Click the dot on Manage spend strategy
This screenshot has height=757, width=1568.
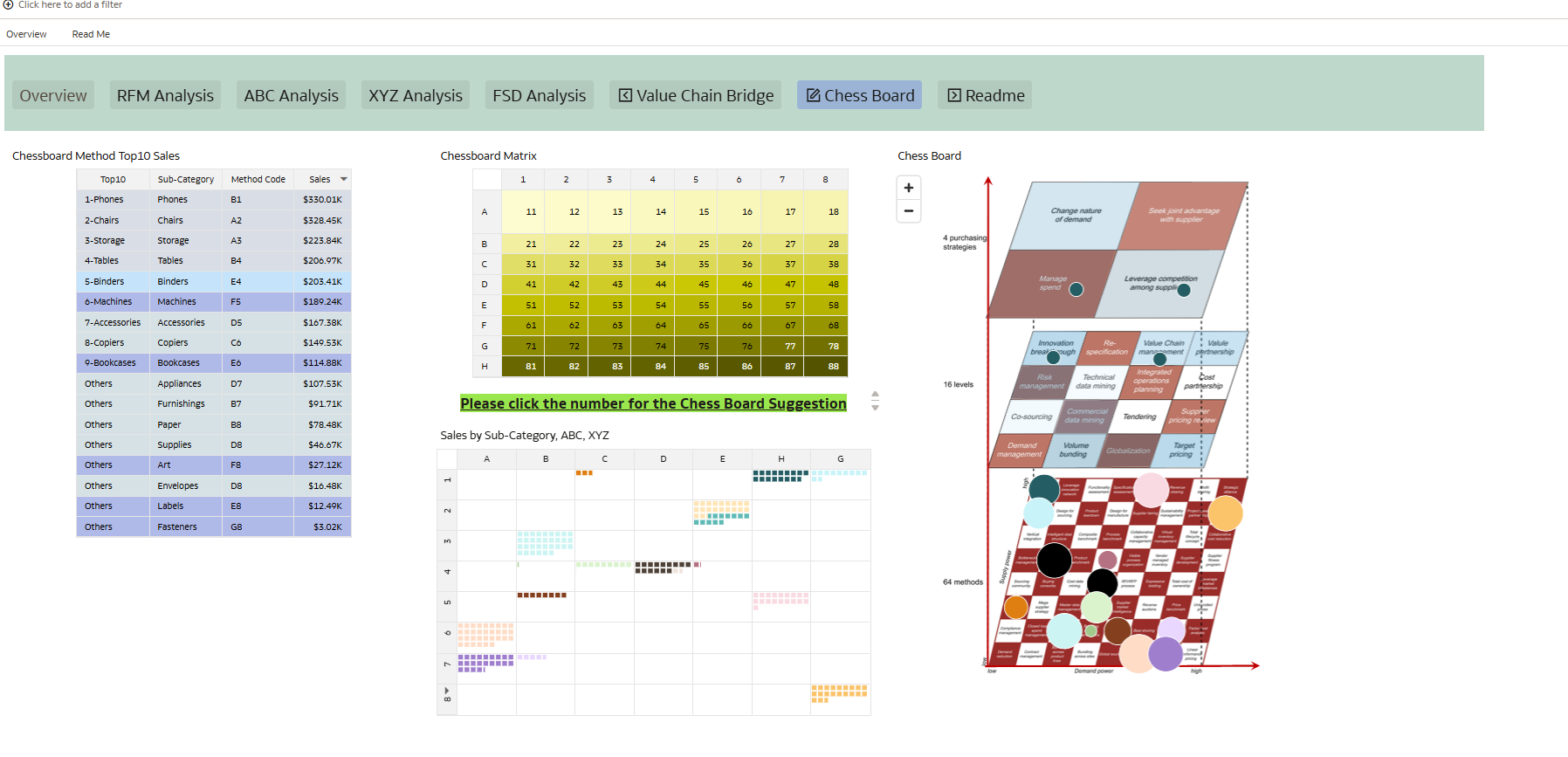click(x=1076, y=289)
